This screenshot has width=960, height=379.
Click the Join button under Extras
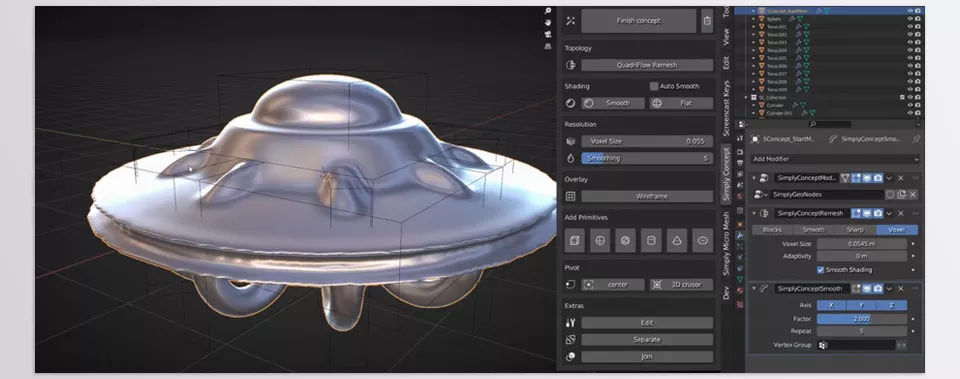(x=647, y=356)
